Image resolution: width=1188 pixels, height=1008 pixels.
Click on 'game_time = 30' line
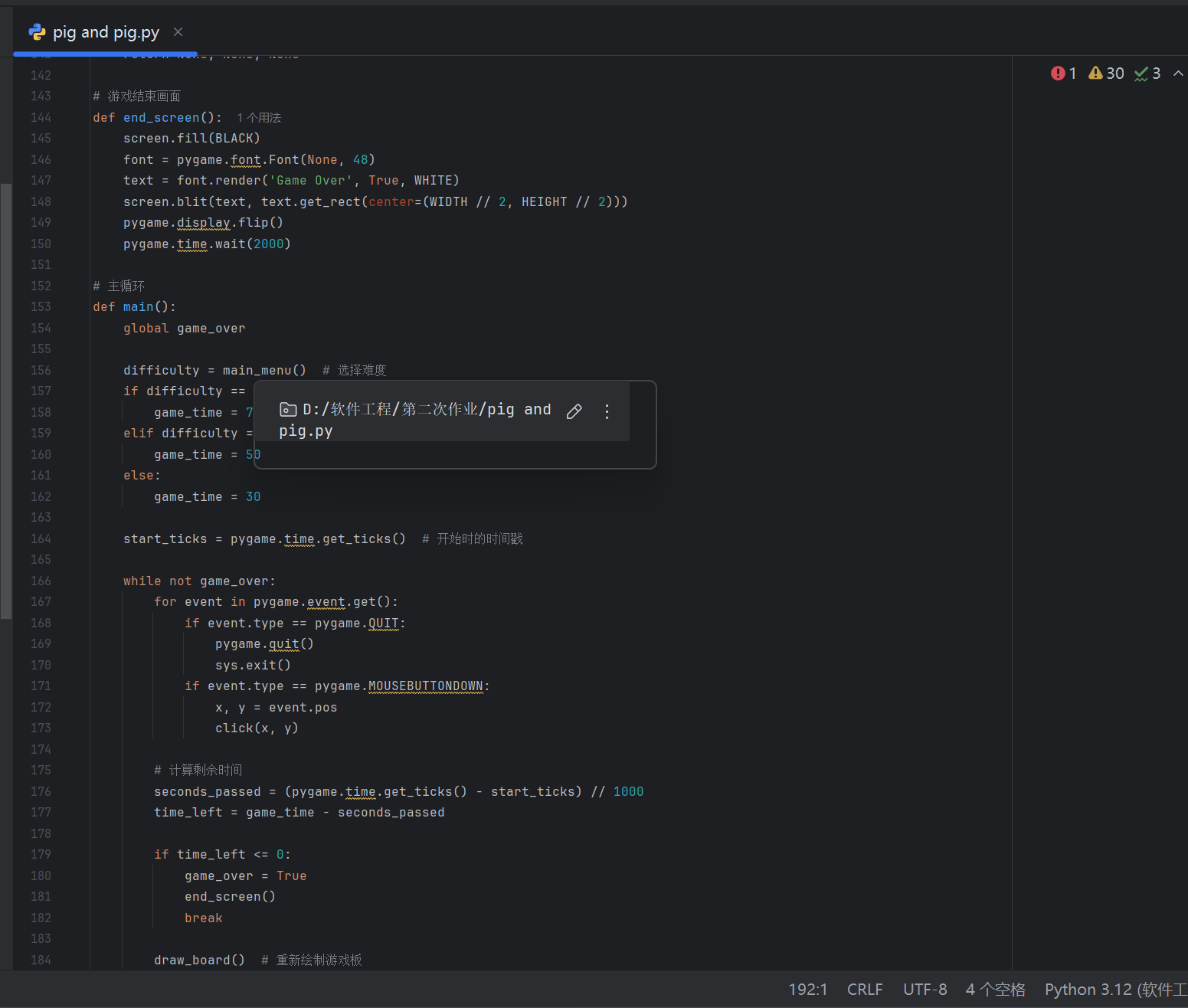click(208, 496)
